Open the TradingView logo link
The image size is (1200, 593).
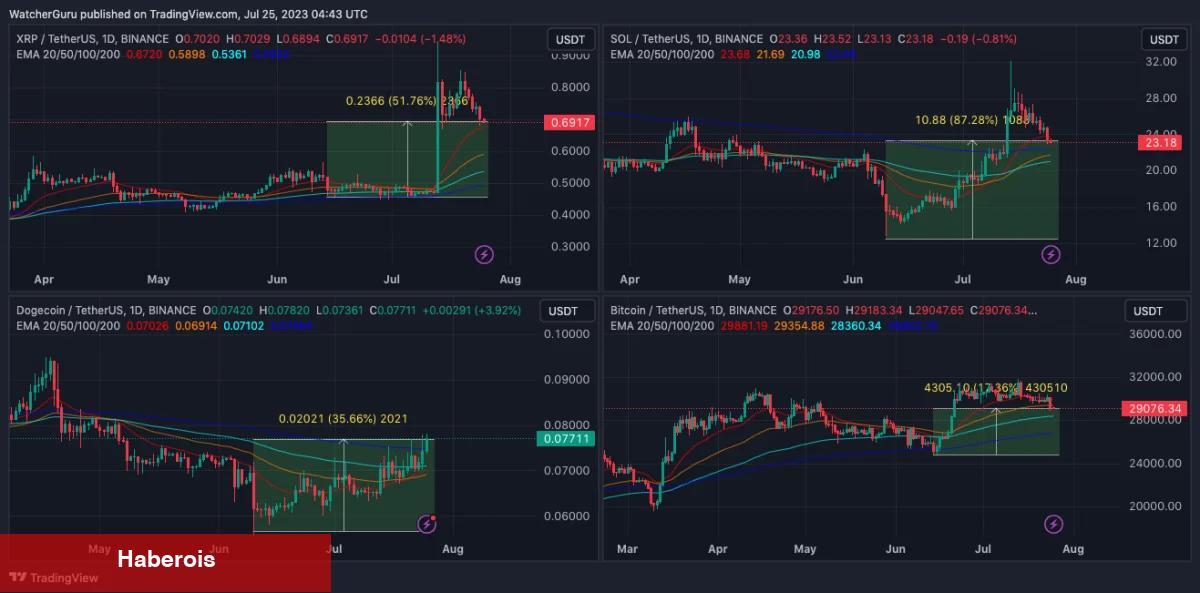[x=53, y=577]
